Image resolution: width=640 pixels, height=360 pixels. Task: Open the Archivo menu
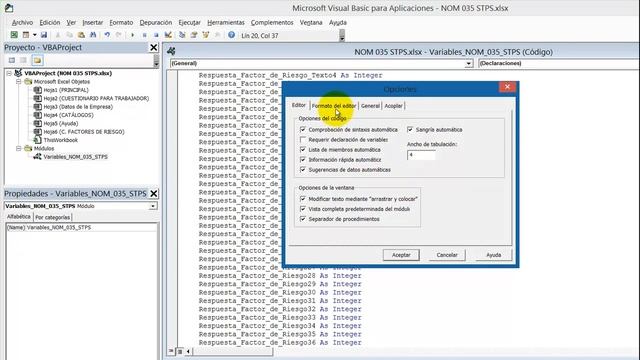point(22,22)
